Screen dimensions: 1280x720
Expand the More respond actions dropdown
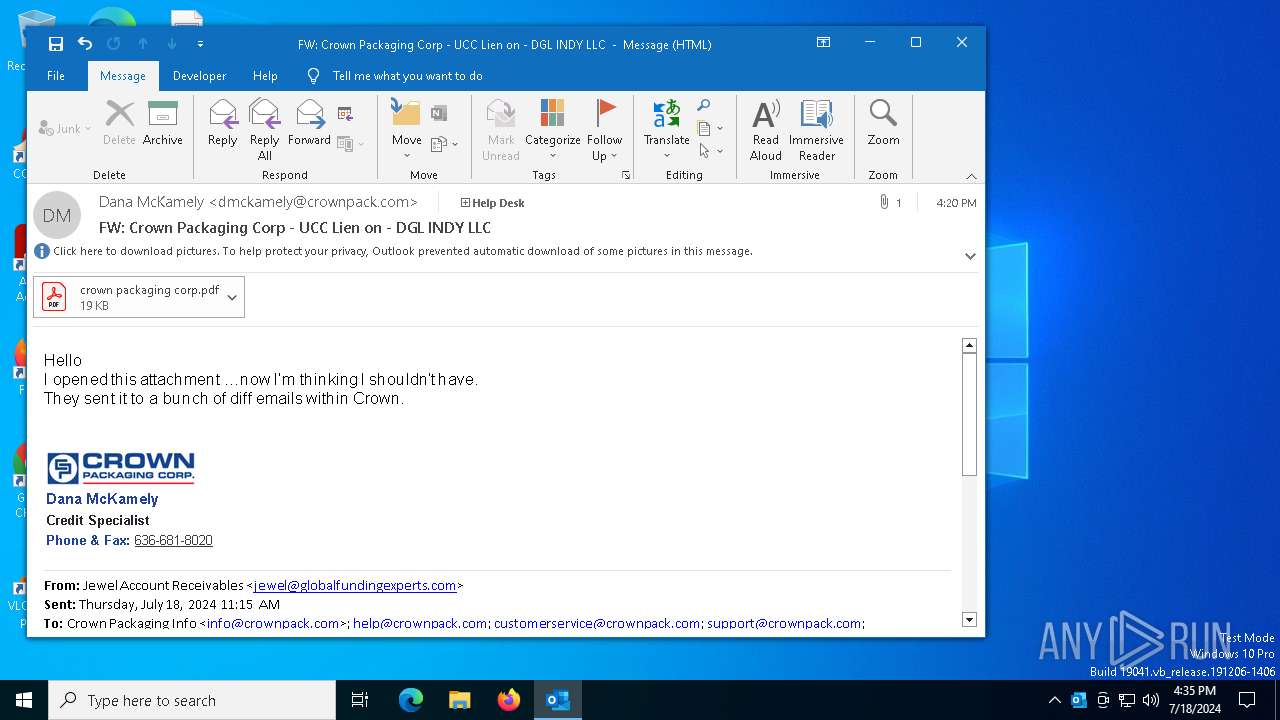click(350, 144)
